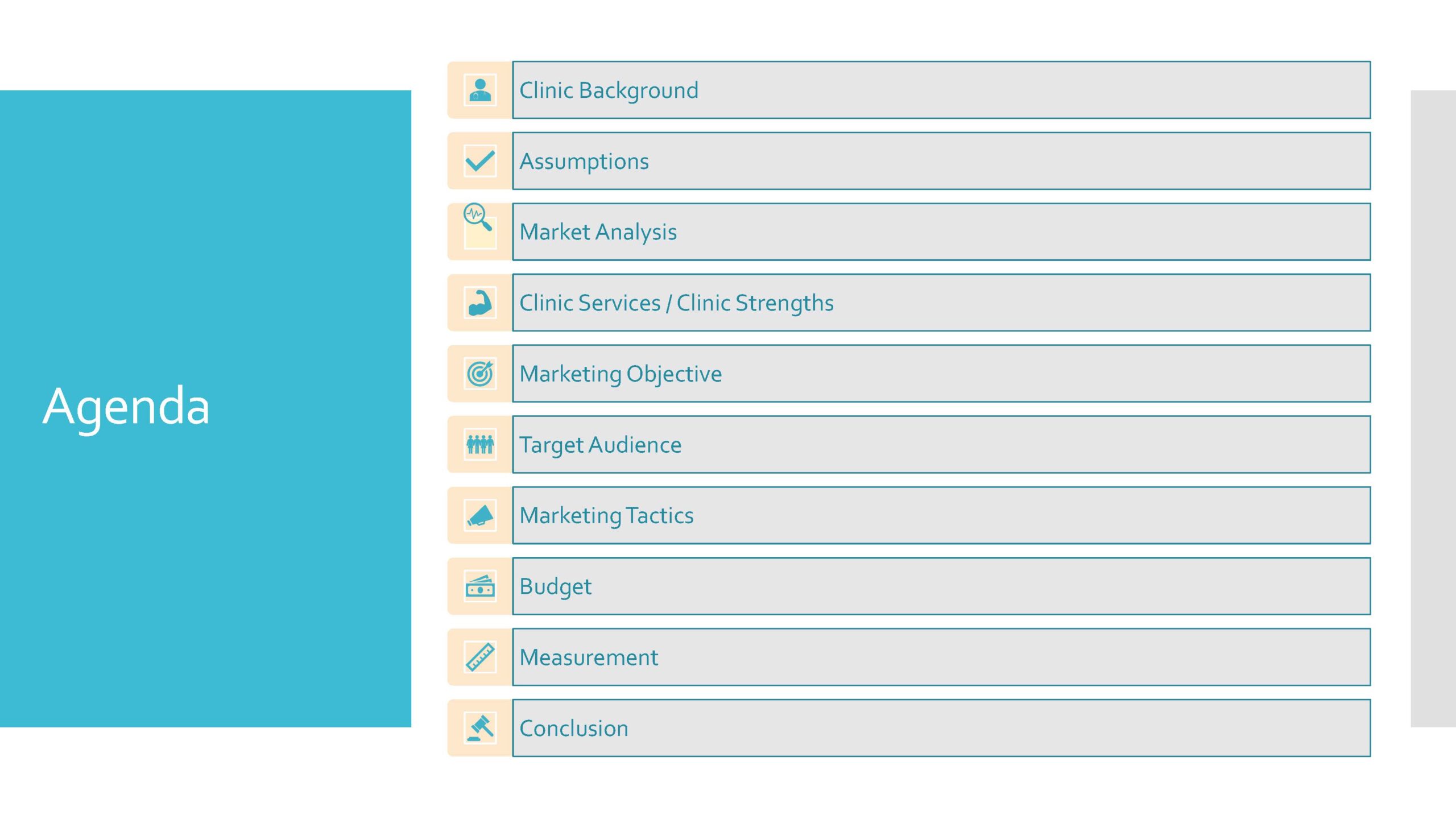Click the Clinic Services / Clinic Strengths bar
The image size is (1456, 819).
(941, 303)
